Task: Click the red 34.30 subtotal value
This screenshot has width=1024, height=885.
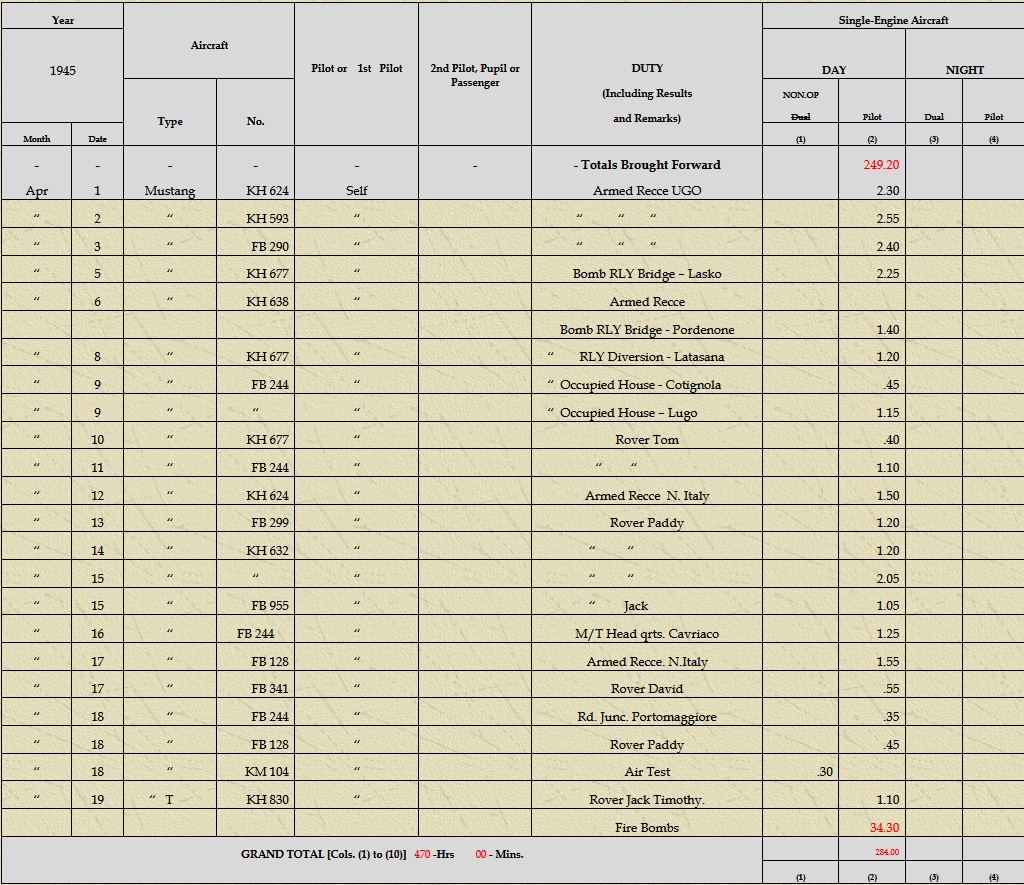Action: (x=884, y=828)
